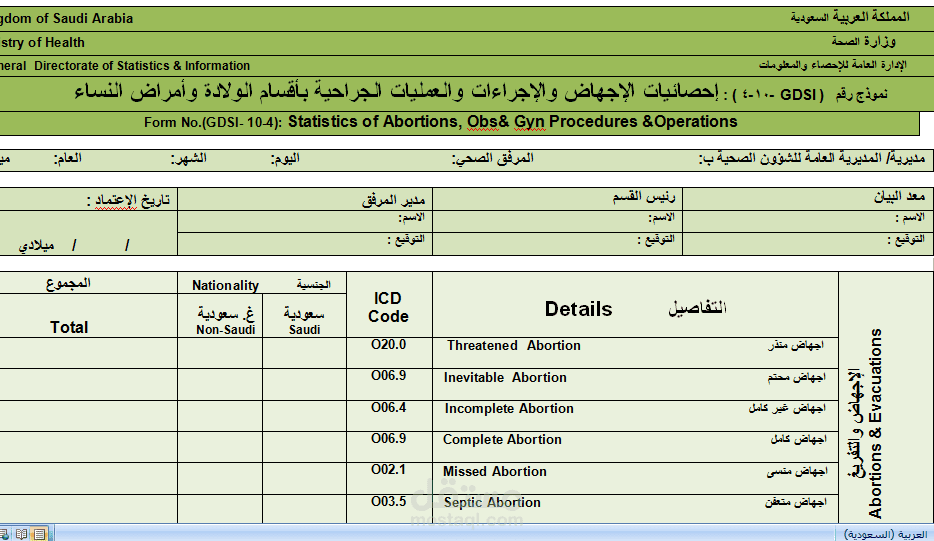Click the 'ميلادي' date text

tap(36, 245)
